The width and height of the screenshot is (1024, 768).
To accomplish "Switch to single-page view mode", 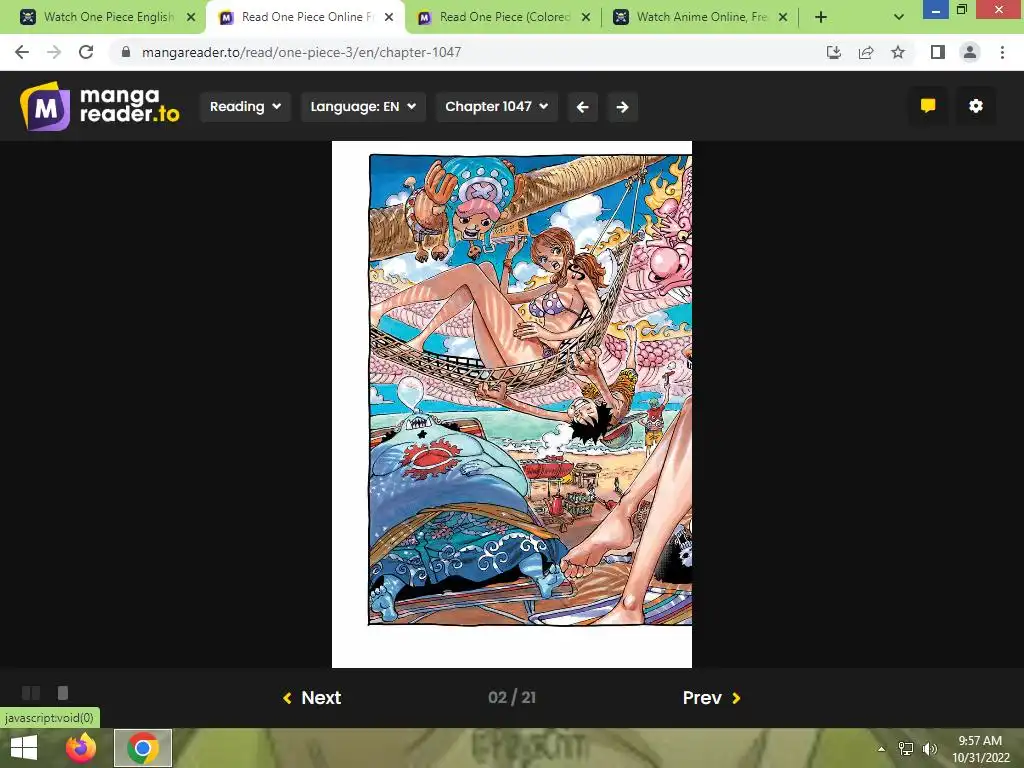I will pos(63,692).
